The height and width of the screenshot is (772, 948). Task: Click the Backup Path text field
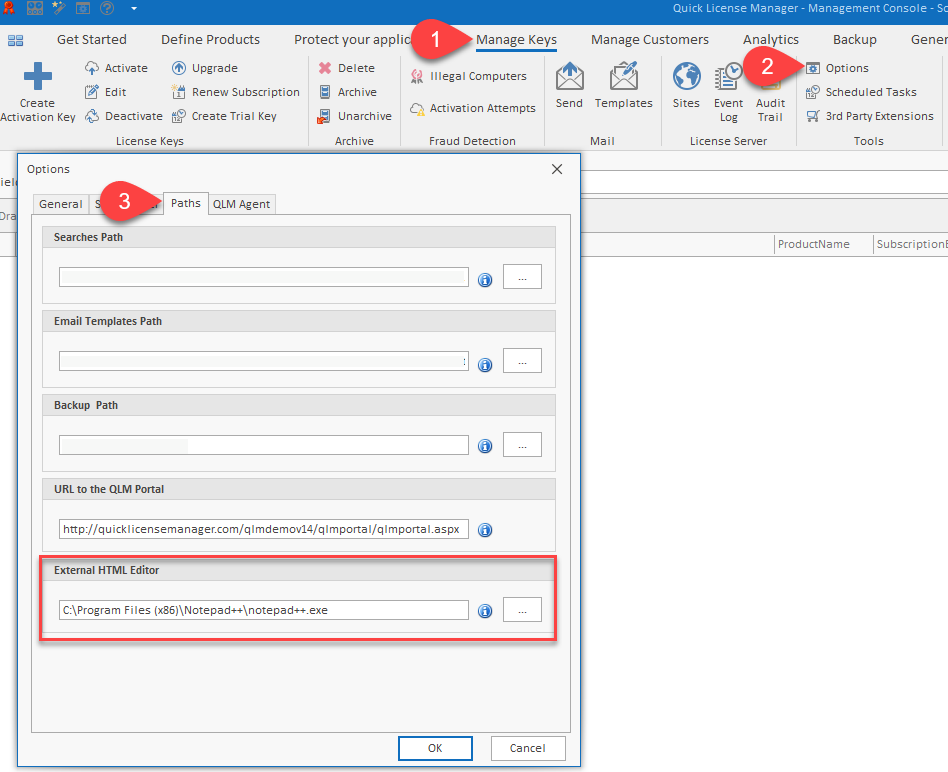click(x=264, y=445)
